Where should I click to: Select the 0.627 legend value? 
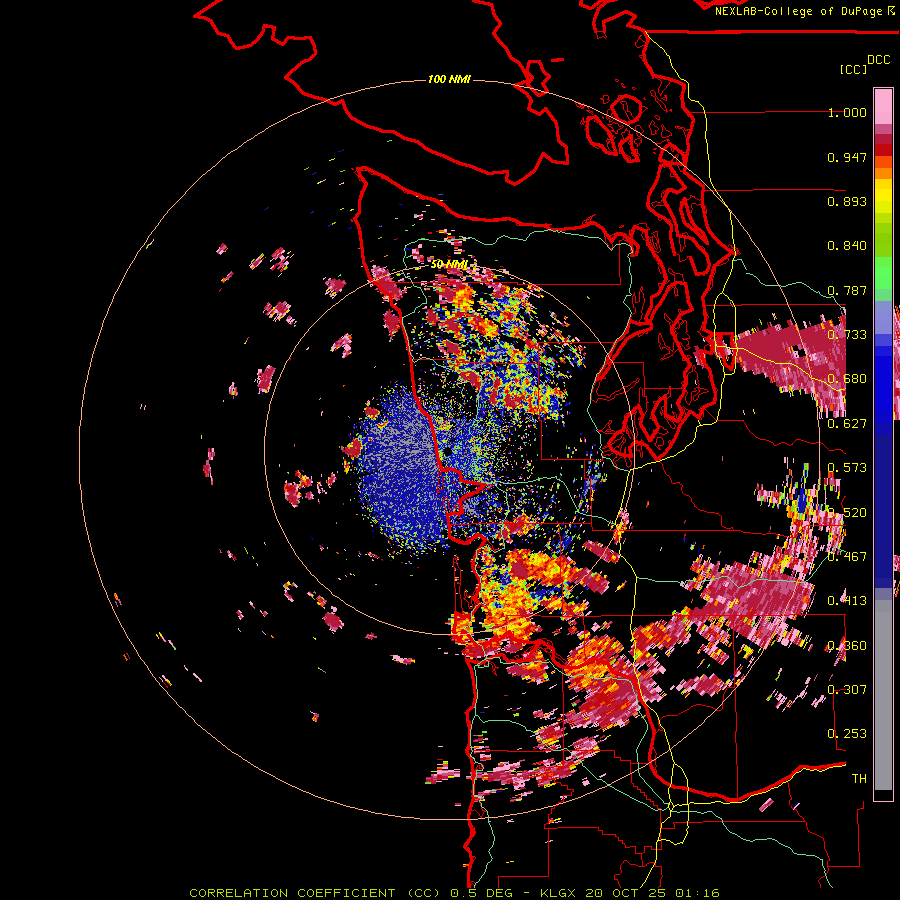click(847, 424)
